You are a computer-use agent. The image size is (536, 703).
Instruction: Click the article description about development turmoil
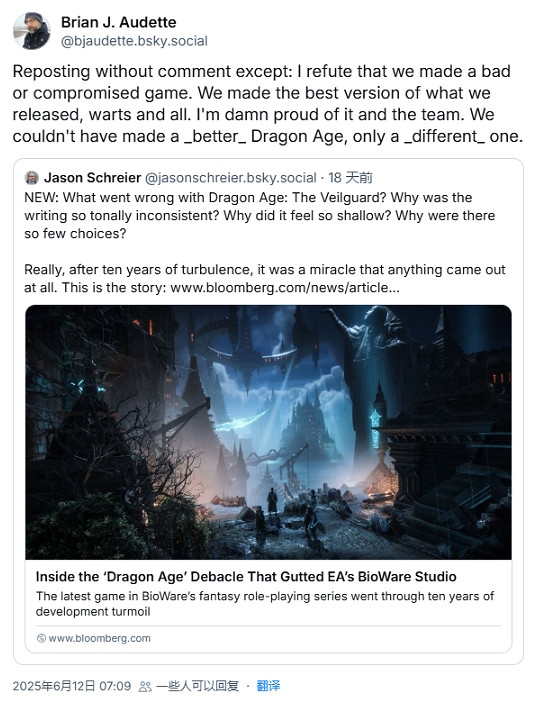click(264, 604)
